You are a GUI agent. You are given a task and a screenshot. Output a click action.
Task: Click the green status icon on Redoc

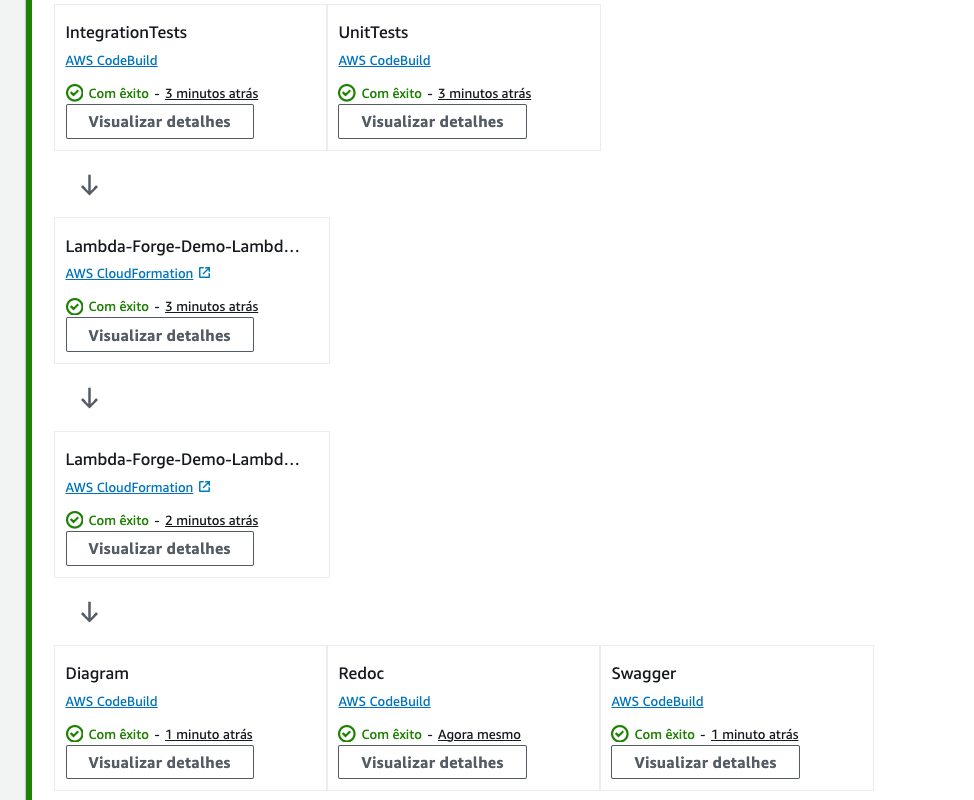point(347,734)
